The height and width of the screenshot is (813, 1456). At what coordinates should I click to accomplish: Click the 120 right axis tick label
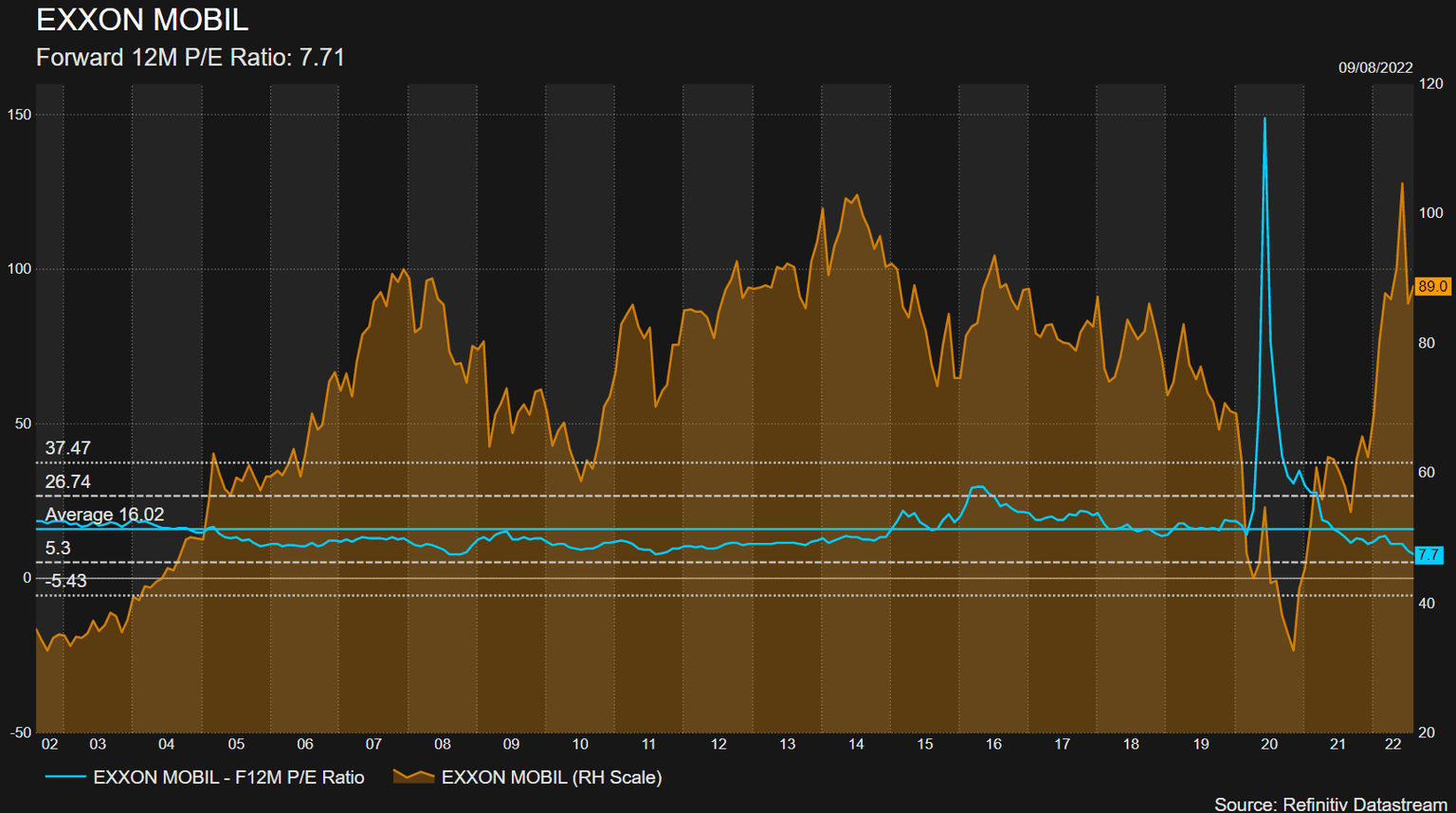(x=1430, y=83)
